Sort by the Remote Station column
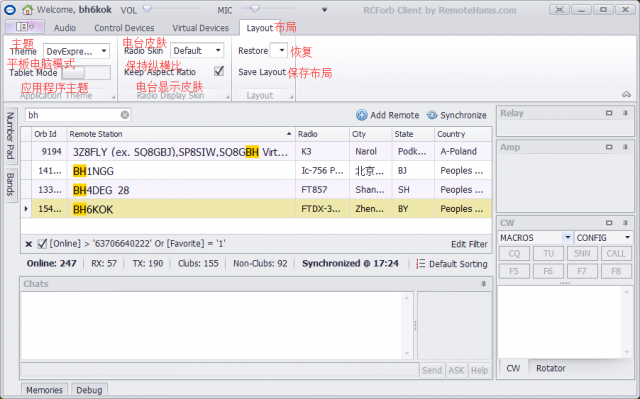The width and height of the screenshot is (640, 399). pos(181,134)
